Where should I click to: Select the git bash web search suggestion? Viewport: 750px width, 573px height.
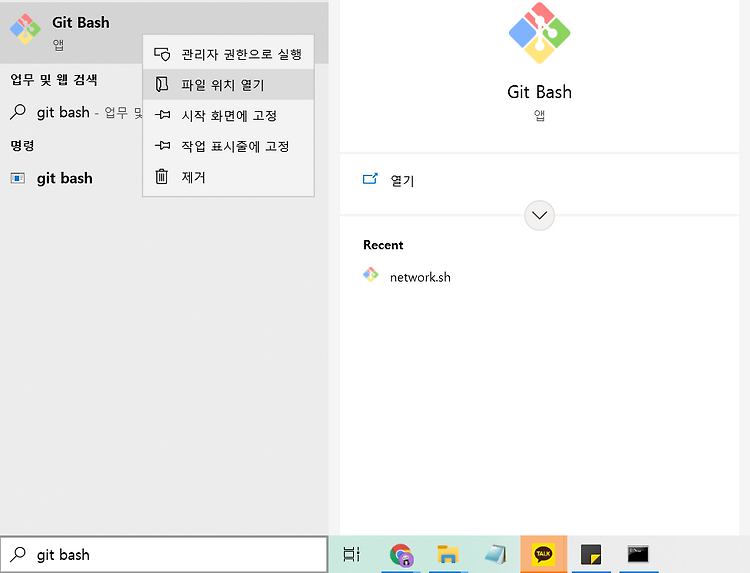point(72,112)
